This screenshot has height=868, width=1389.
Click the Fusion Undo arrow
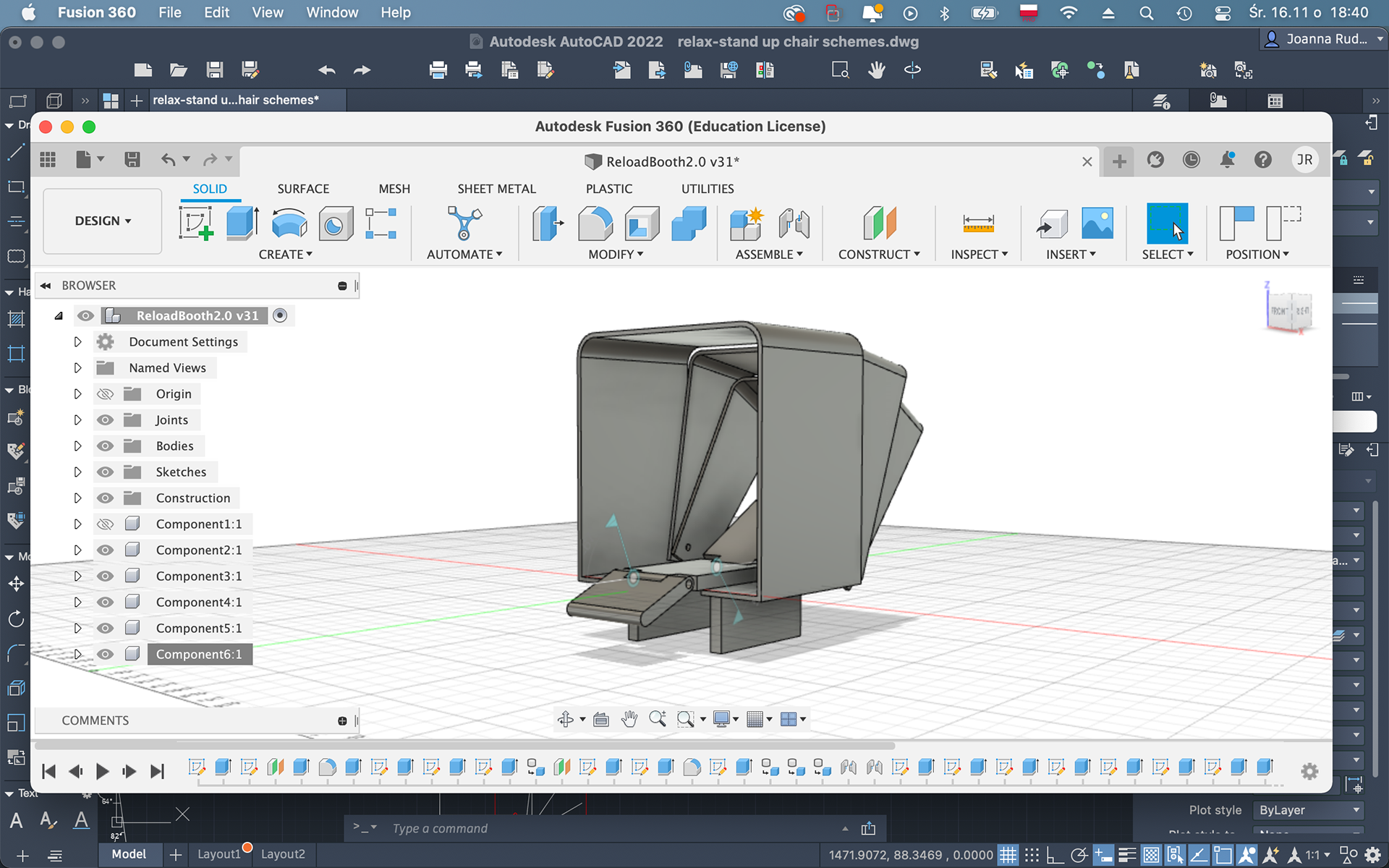(168, 160)
